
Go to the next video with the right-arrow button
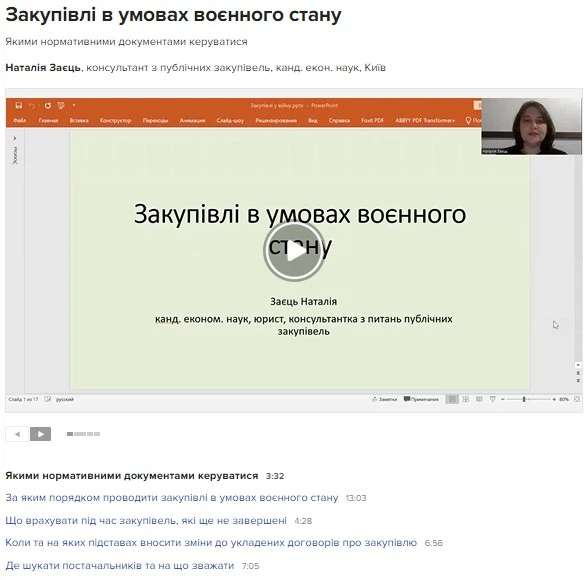click(x=40, y=434)
